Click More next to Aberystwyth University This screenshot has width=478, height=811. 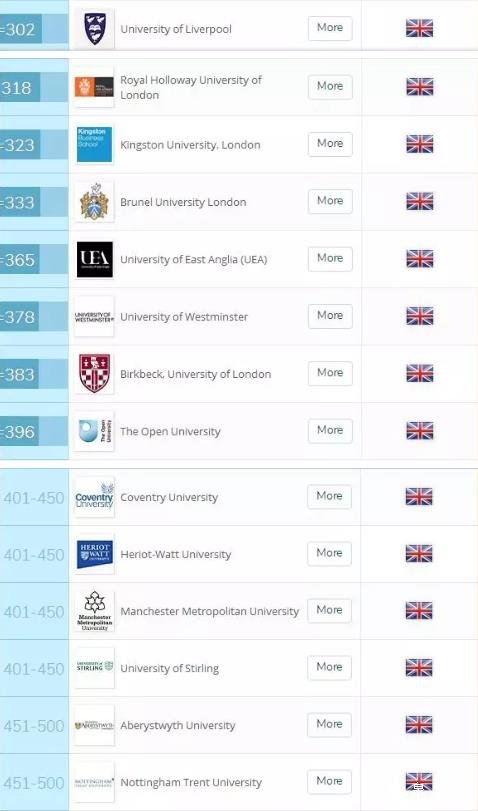click(330, 724)
